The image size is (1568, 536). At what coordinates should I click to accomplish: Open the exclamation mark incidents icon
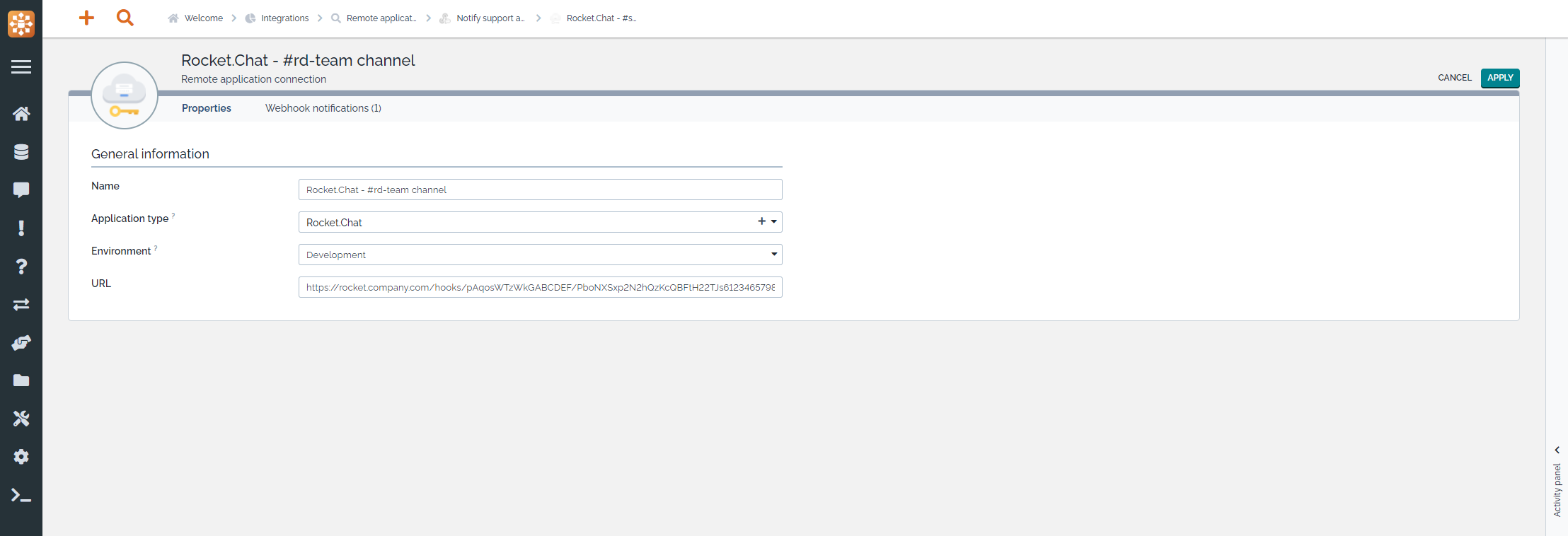pyautogui.click(x=21, y=228)
